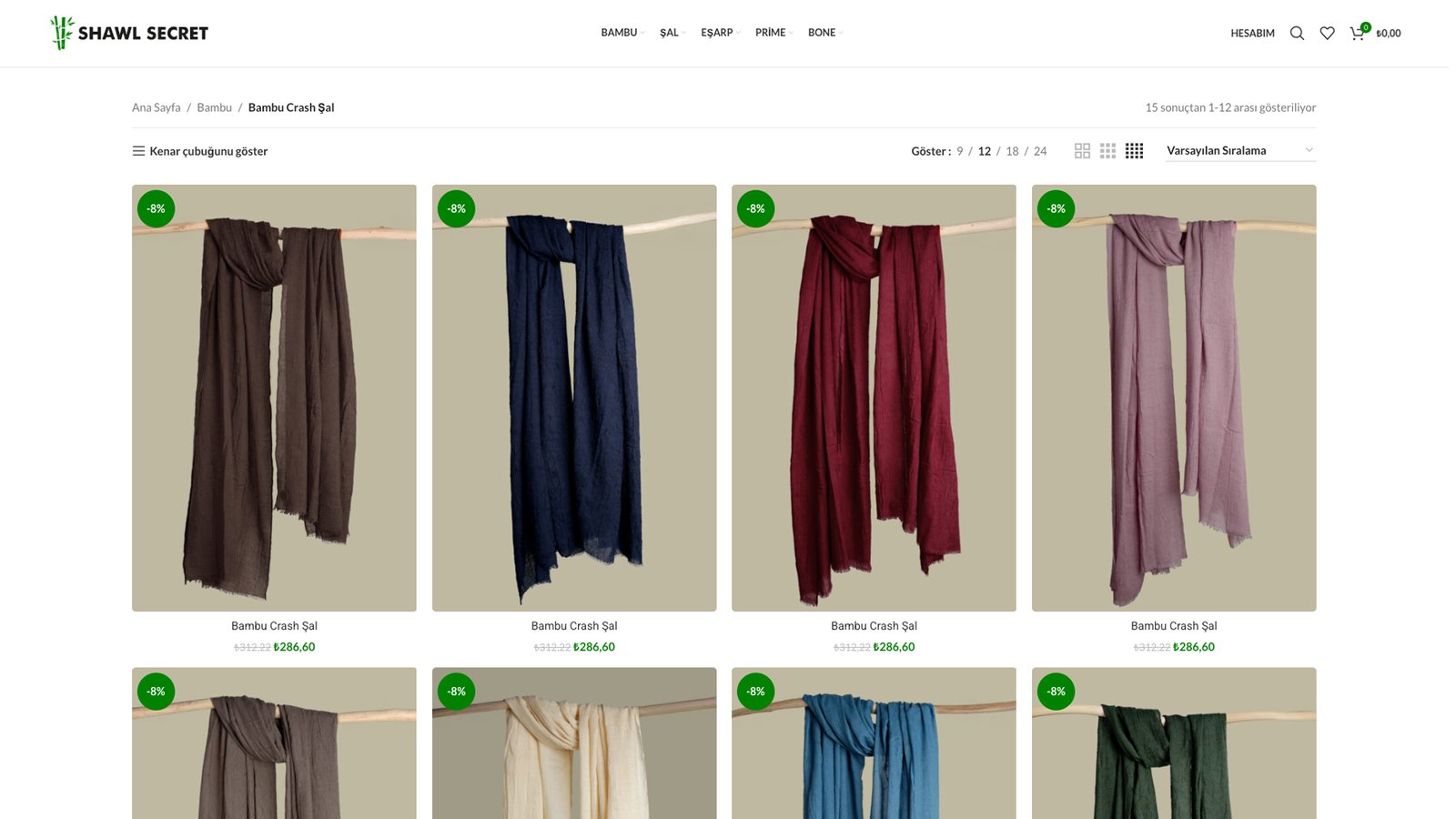Expand the ŞAL menu
This screenshot has width=1456, height=819.
coord(672,33)
